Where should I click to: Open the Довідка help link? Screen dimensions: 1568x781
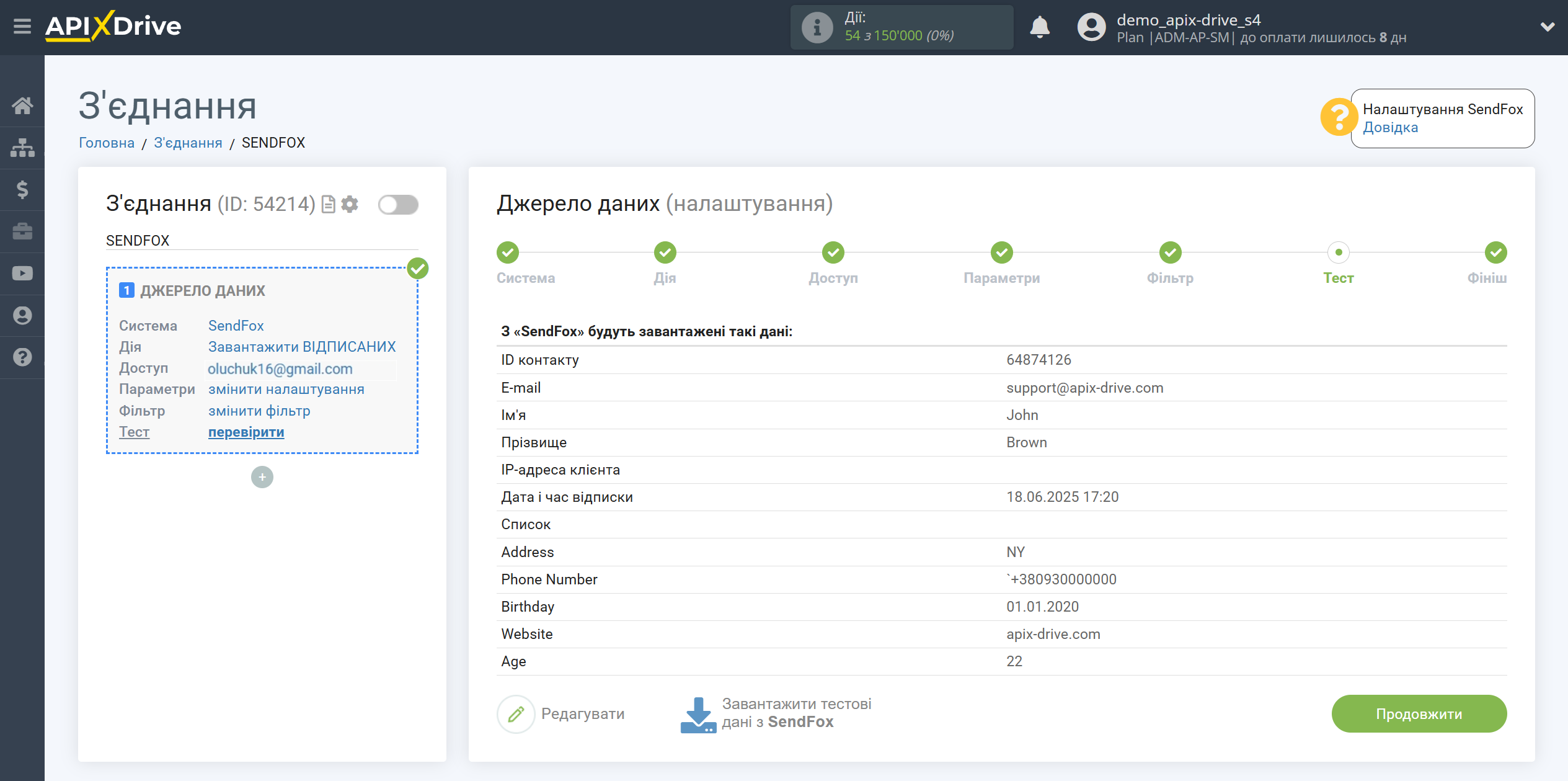(1390, 127)
